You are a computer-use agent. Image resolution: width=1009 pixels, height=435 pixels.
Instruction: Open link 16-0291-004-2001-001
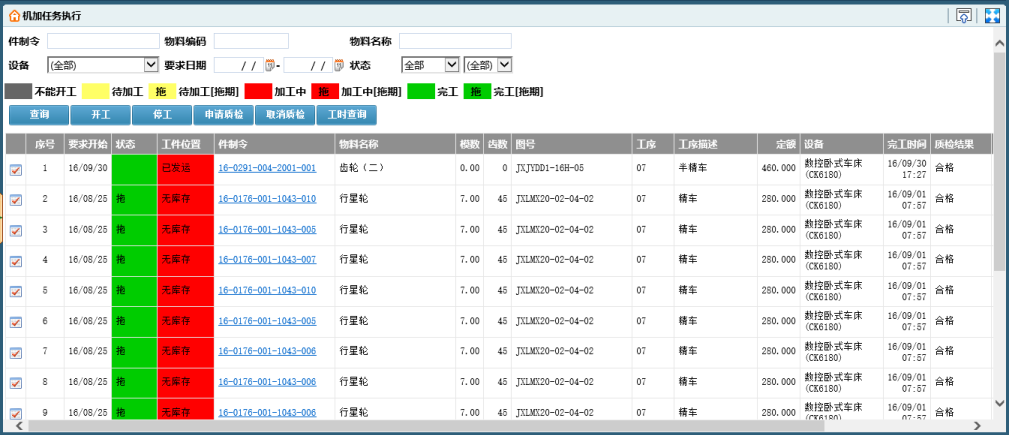[267, 169]
